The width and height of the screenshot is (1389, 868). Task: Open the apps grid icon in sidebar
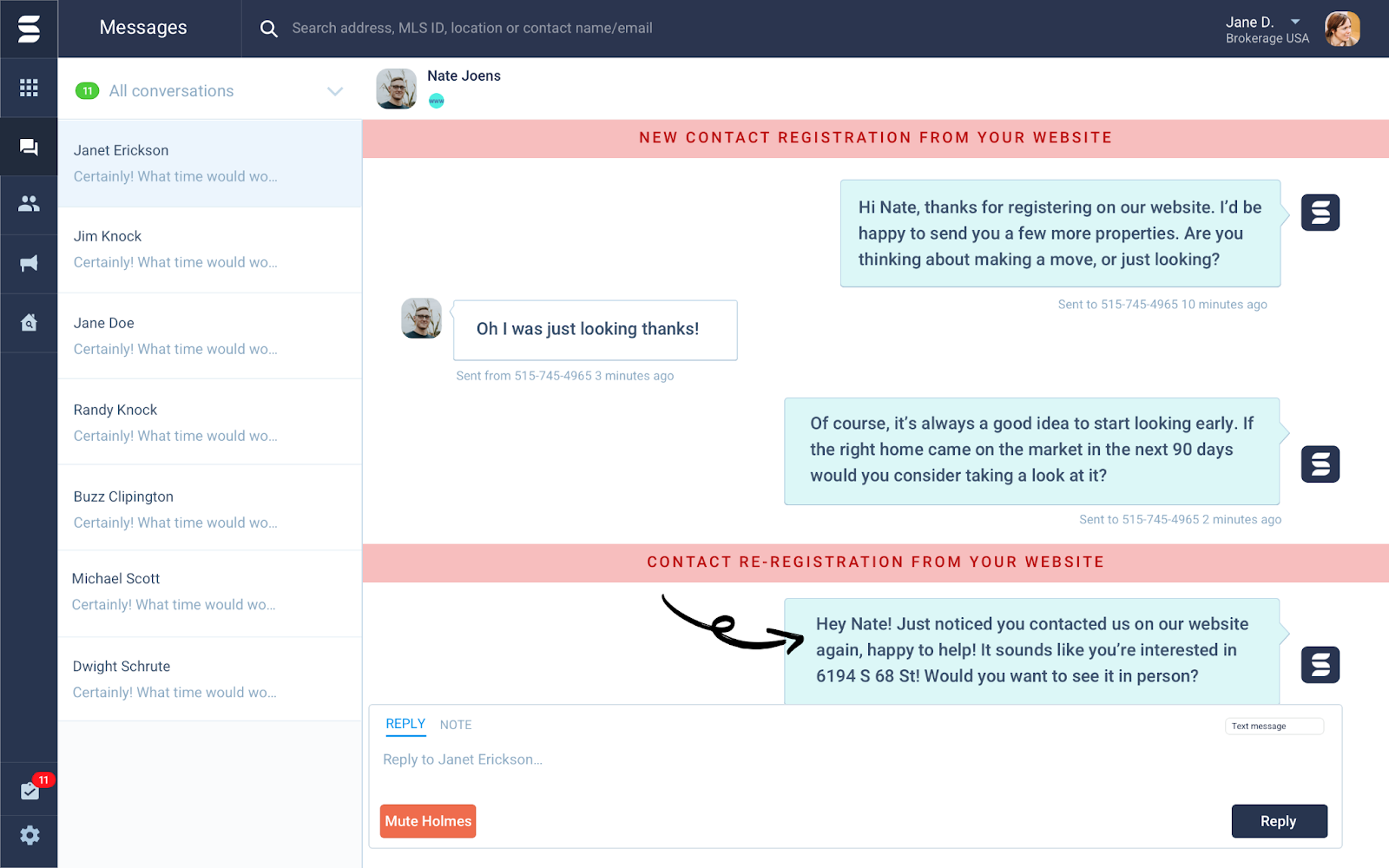[29, 88]
